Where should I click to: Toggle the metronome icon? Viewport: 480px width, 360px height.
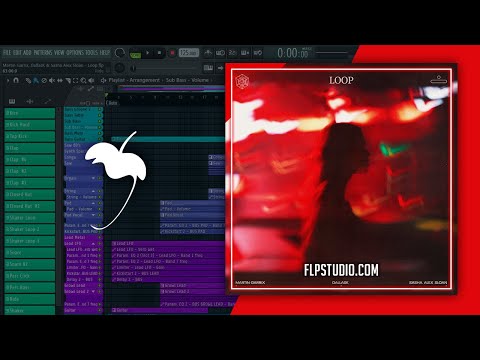[208, 53]
